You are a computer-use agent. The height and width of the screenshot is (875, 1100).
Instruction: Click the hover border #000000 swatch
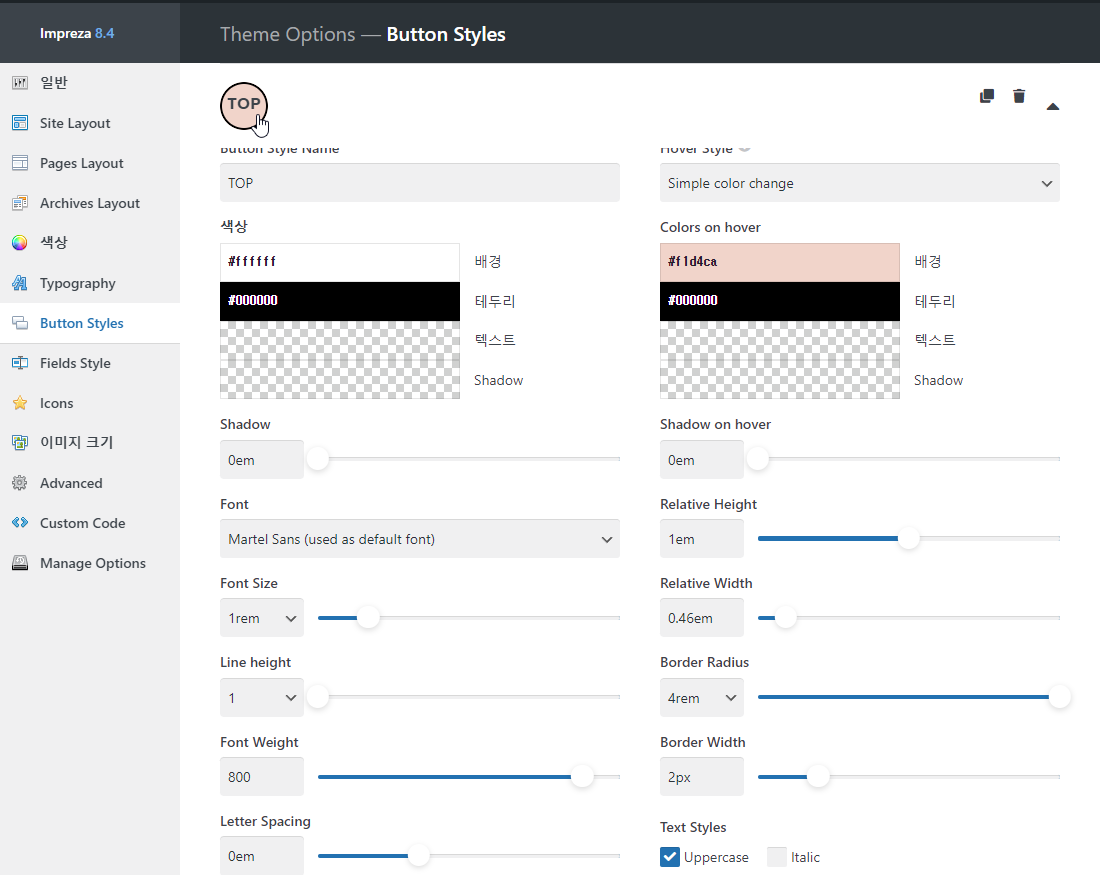[779, 301]
